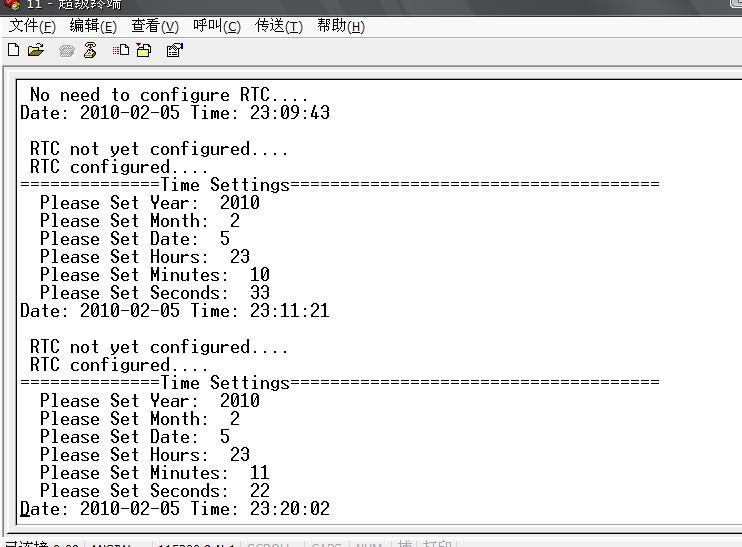
Task: Open connection Properties from the toolbar
Action: 175,50
